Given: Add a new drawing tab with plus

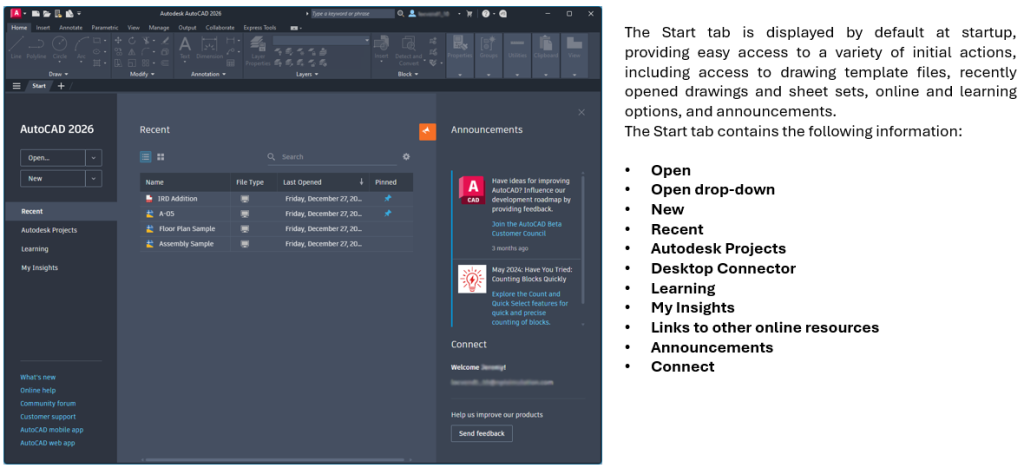Looking at the screenshot, I should (x=60, y=86).
